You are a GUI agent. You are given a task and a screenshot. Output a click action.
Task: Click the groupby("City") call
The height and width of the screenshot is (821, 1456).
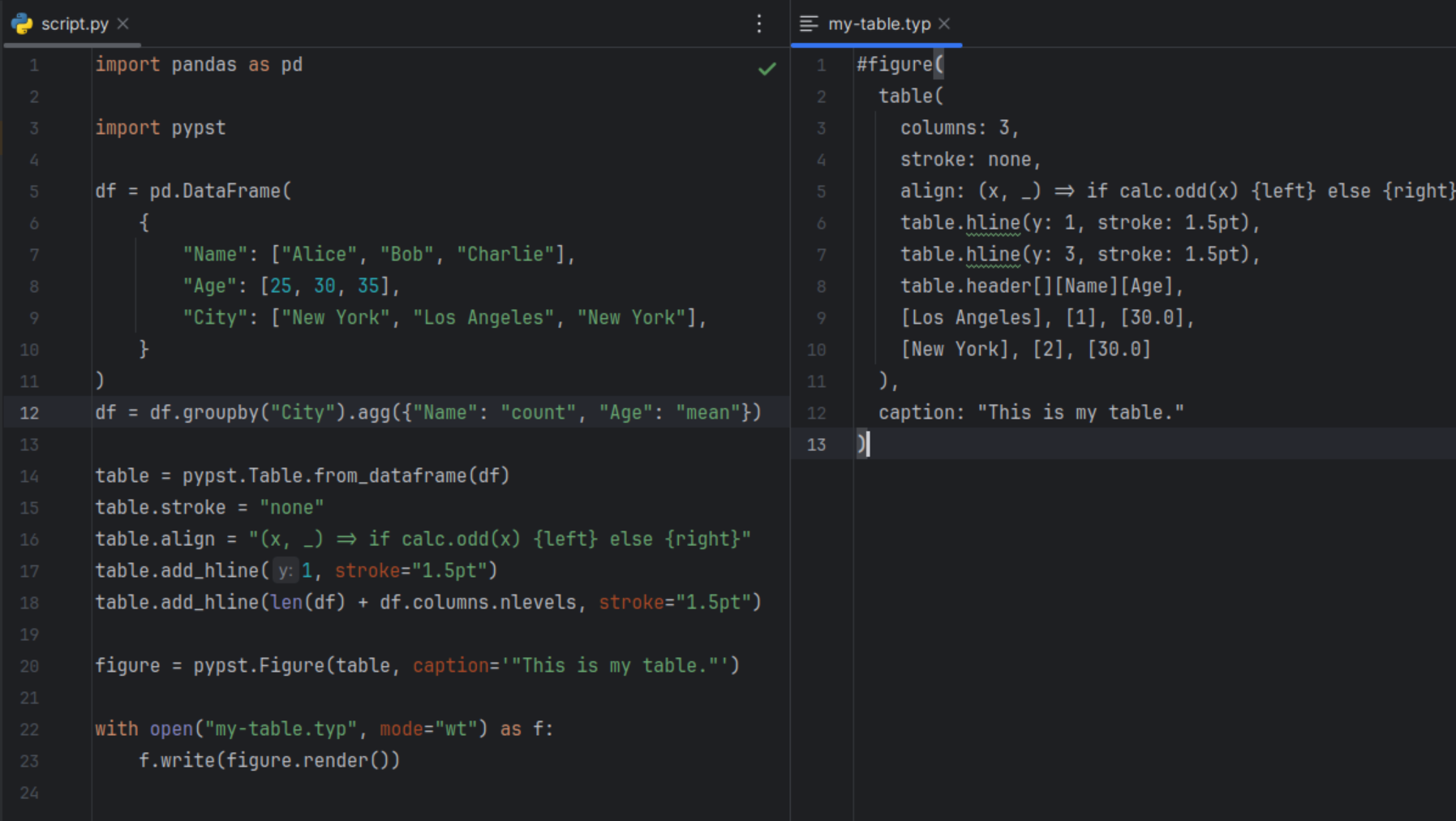(264, 412)
